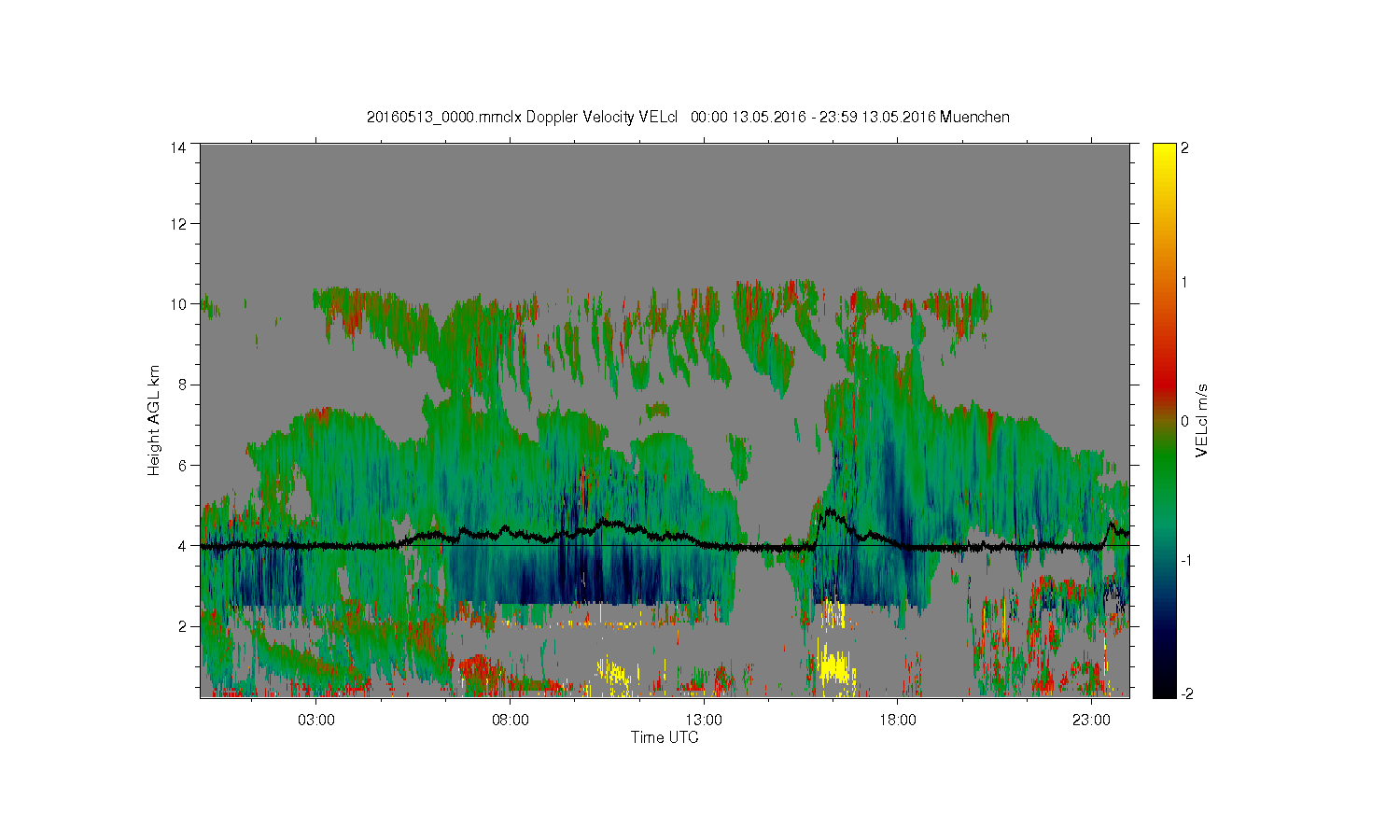Click the '10' height tick label

coord(177,304)
